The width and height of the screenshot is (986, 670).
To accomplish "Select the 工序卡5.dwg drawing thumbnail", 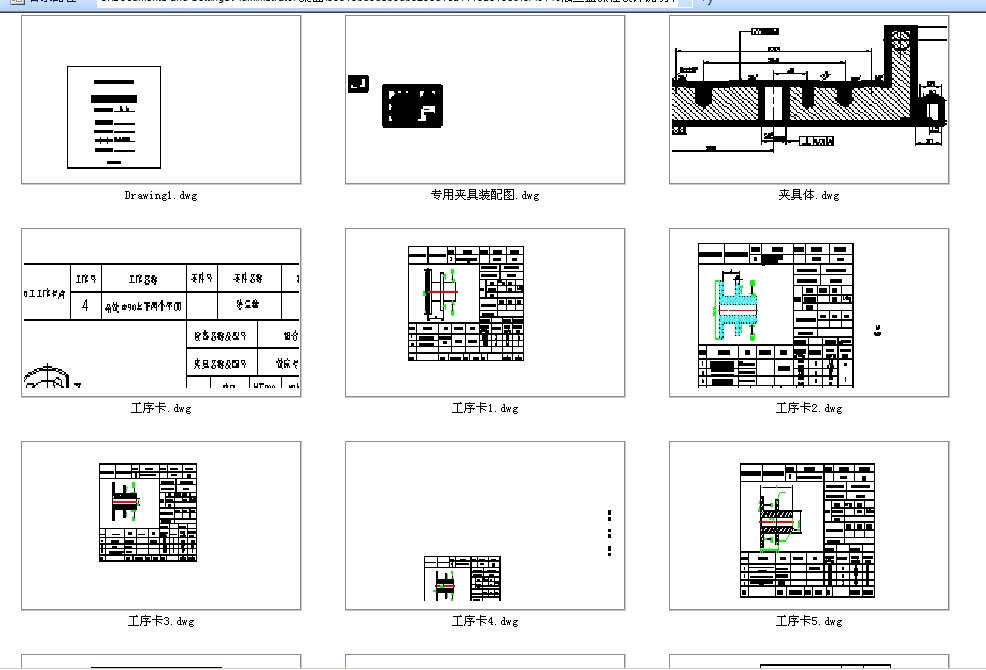I will 808,524.
